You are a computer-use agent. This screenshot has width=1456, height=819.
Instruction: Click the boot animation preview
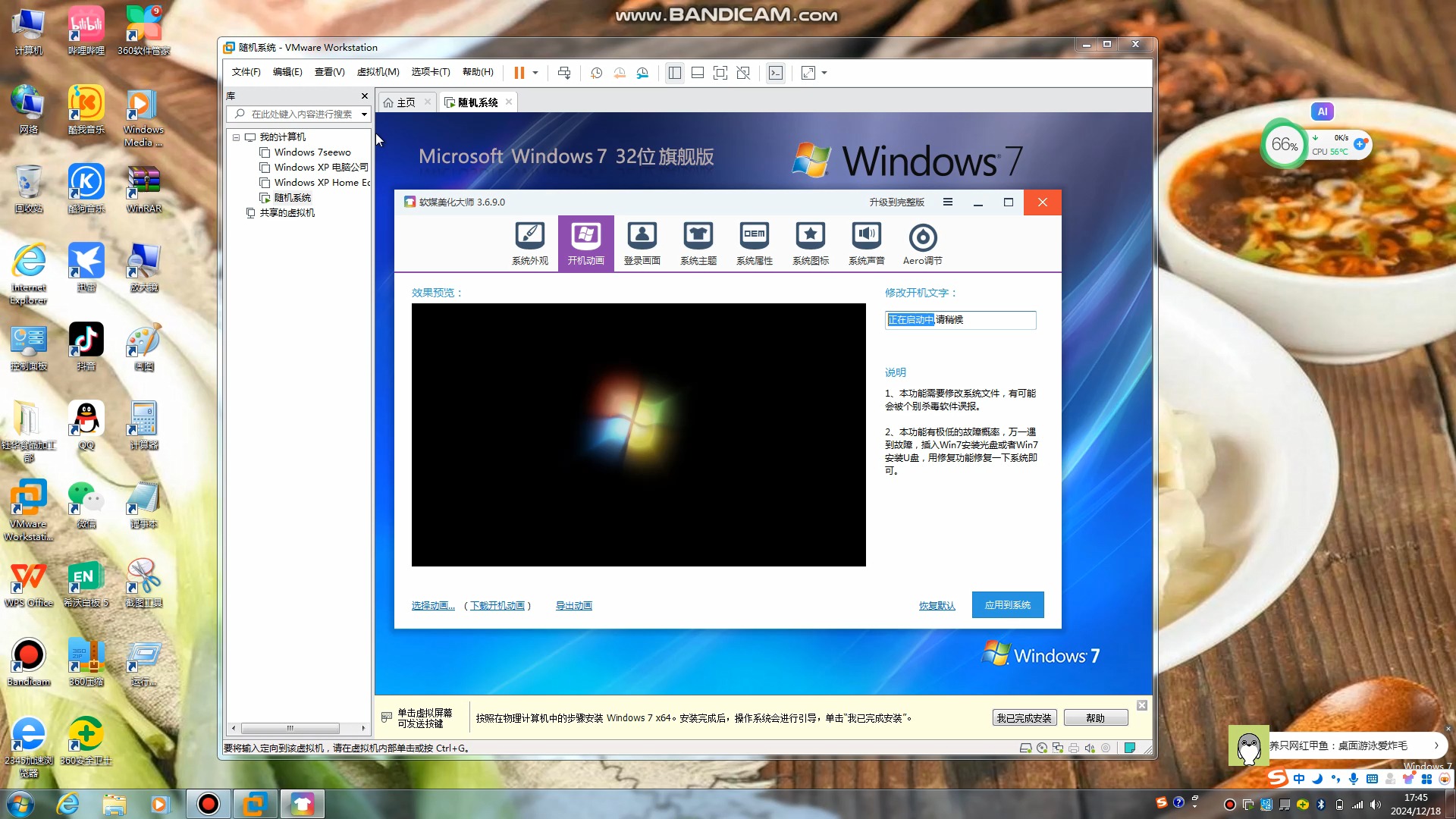coord(639,435)
